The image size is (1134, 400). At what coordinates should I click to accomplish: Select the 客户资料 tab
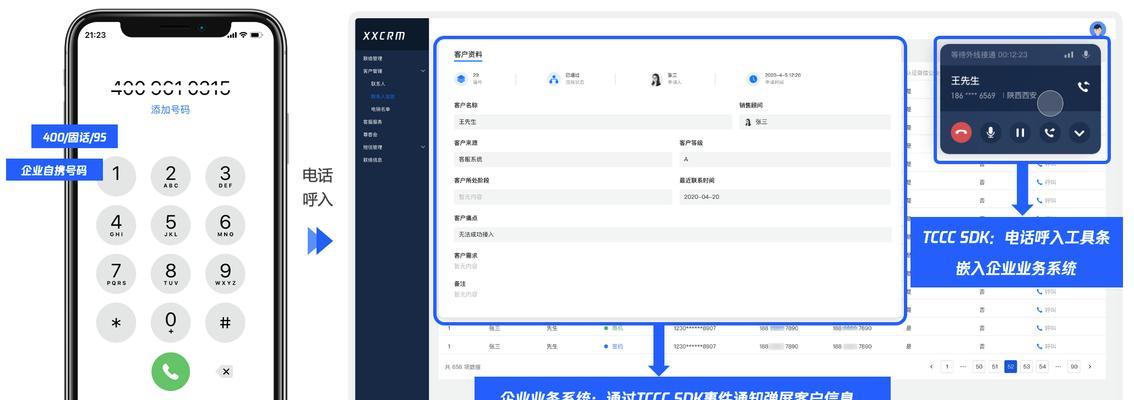click(x=468, y=55)
